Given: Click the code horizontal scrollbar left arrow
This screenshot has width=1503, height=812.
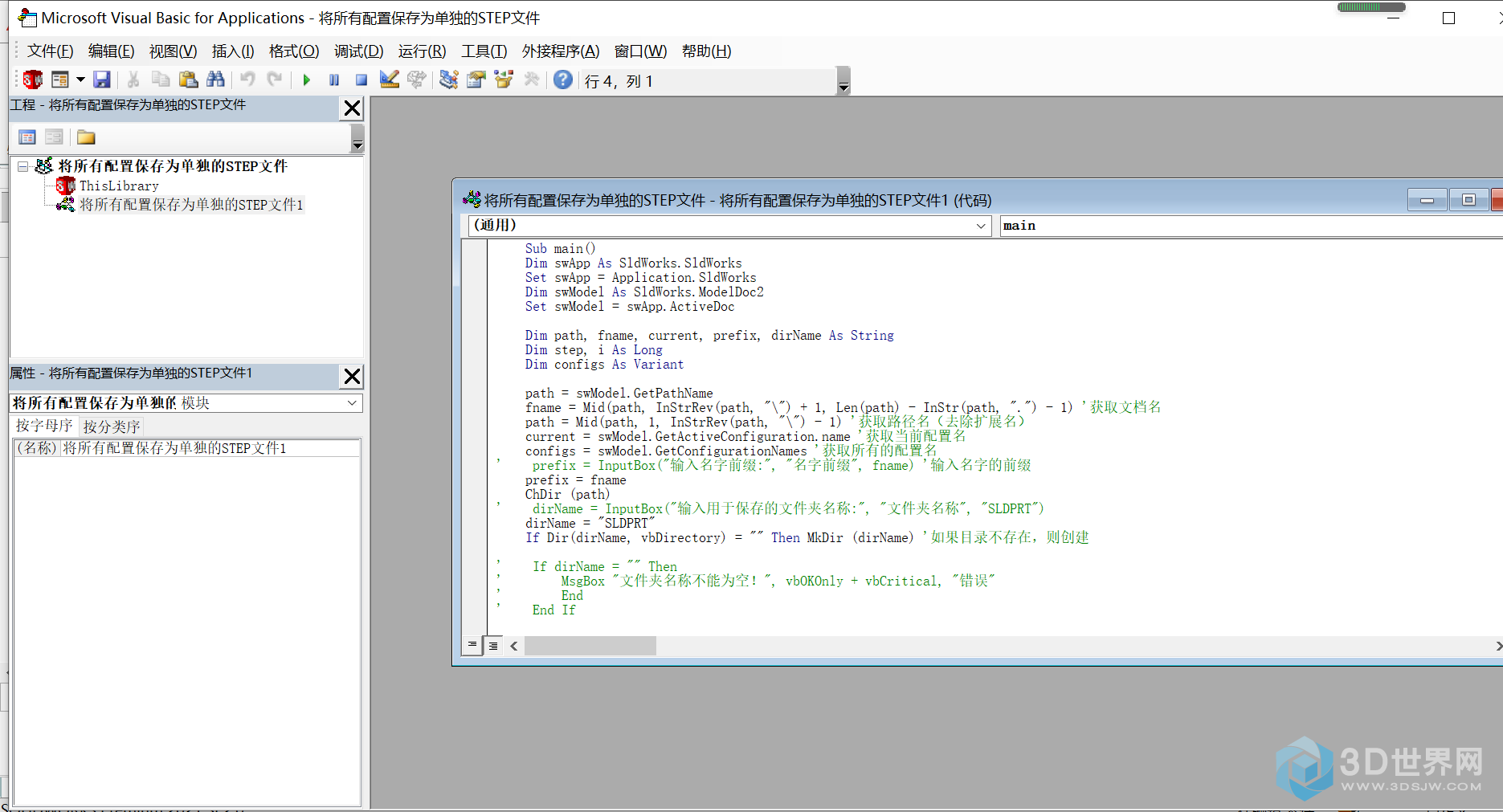Looking at the screenshot, I should pyautogui.click(x=514, y=646).
